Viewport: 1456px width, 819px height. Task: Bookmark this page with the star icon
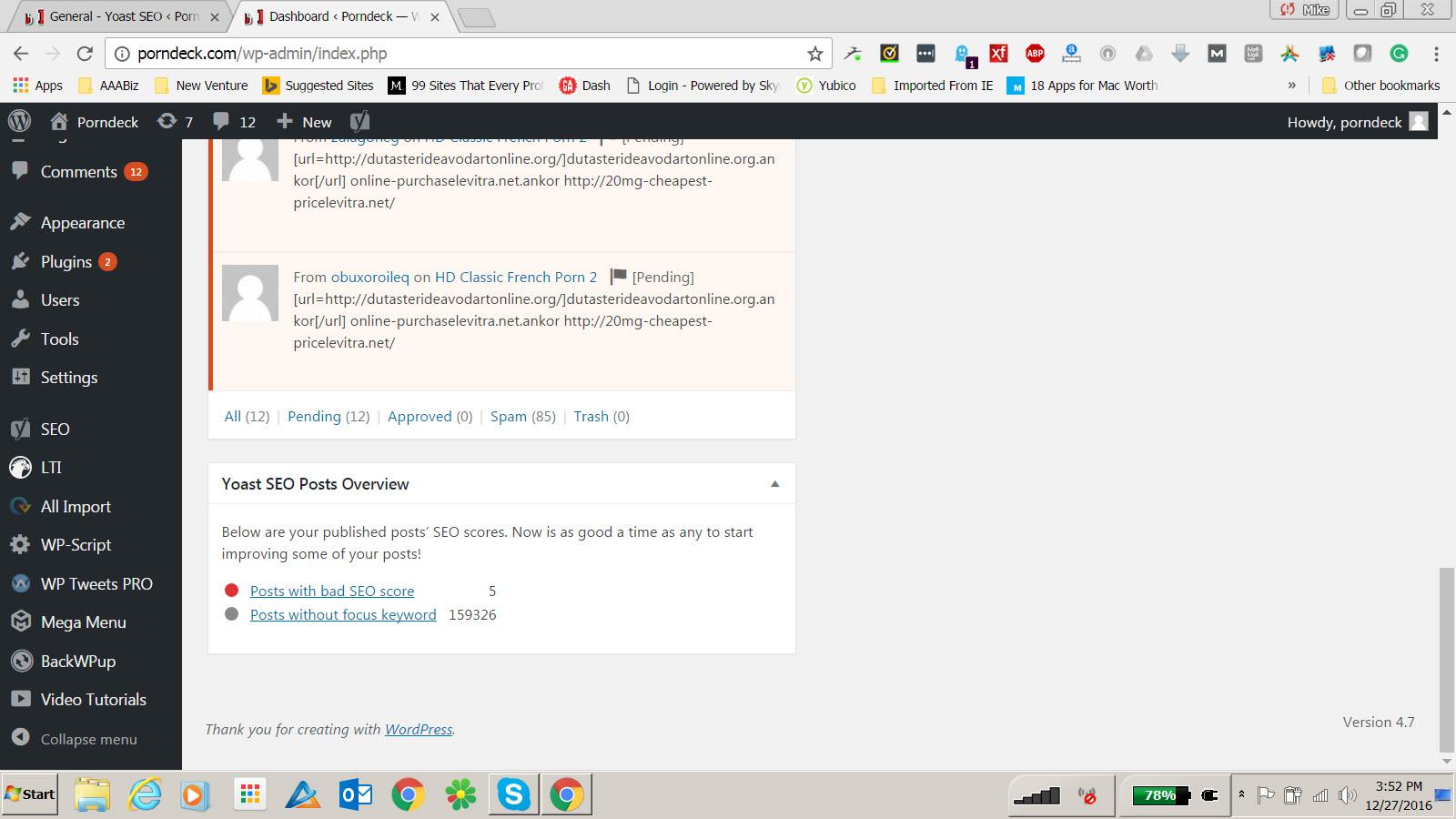pos(814,54)
